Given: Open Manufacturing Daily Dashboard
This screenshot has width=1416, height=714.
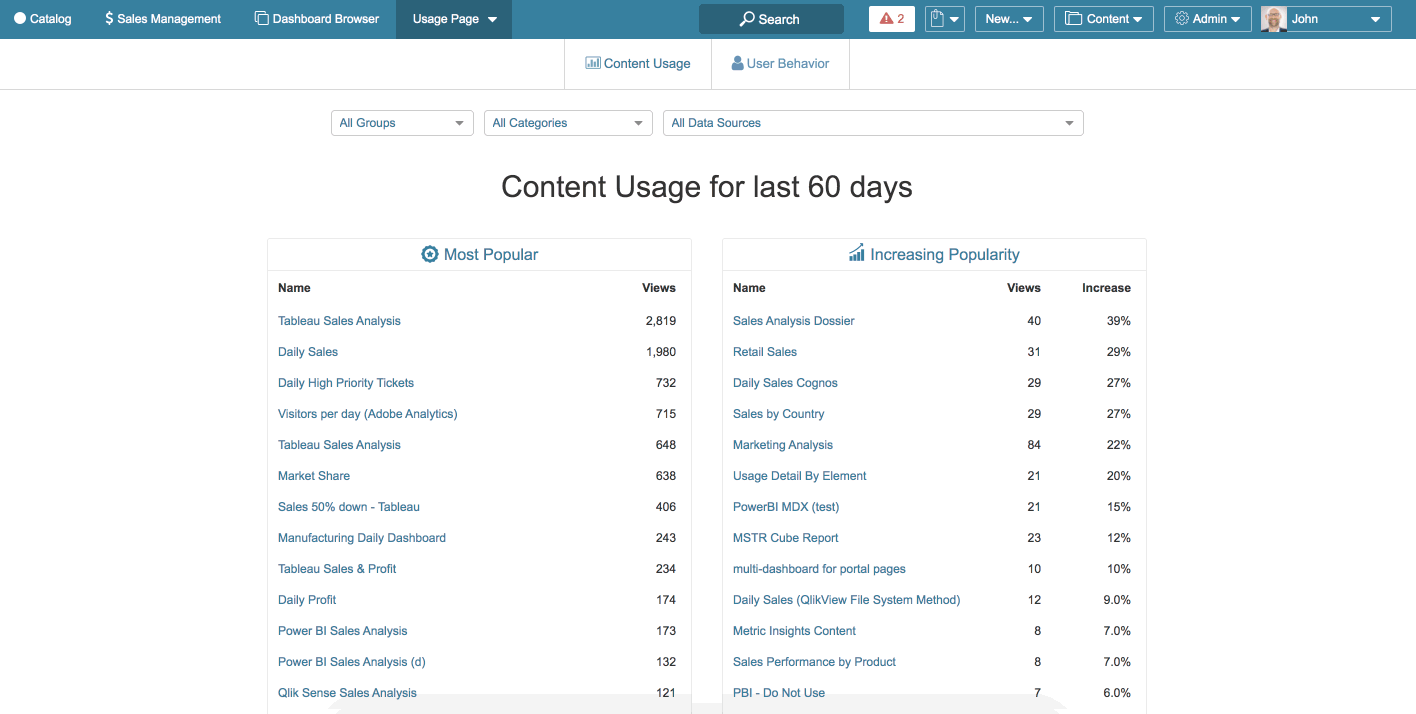Looking at the screenshot, I should coord(362,538).
